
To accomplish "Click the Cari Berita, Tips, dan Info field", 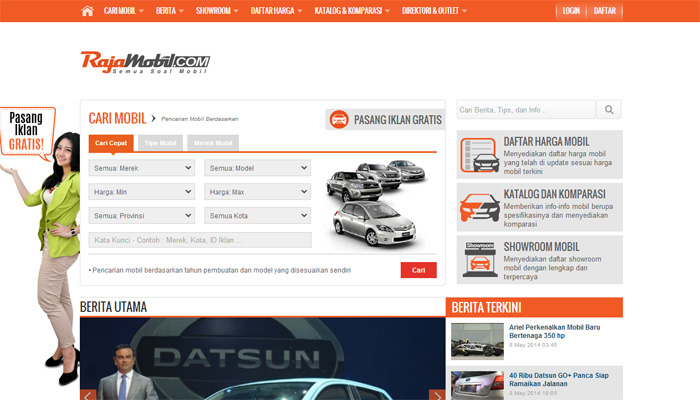I will click(x=526, y=109).
